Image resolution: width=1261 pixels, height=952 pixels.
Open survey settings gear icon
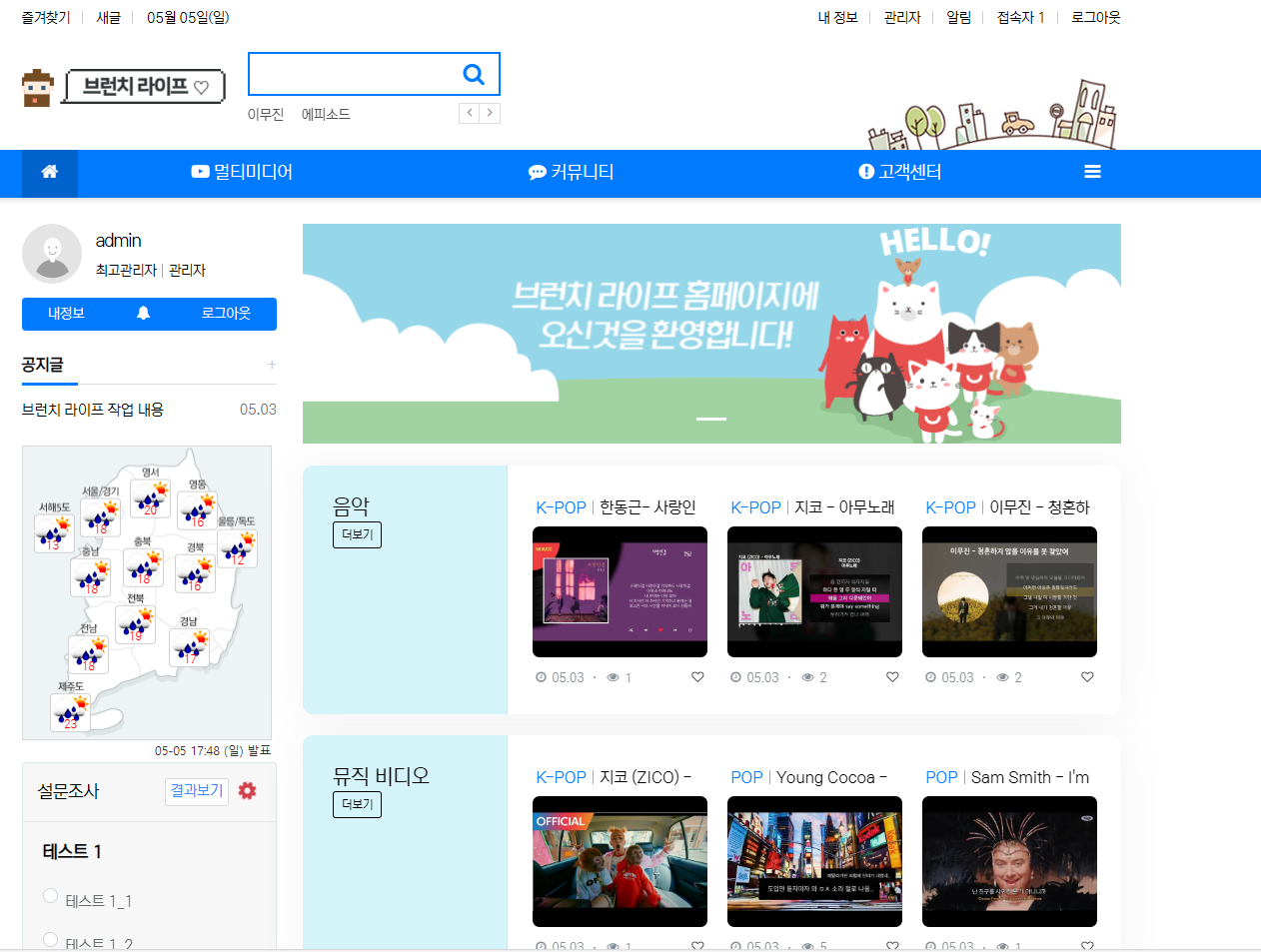248,791
